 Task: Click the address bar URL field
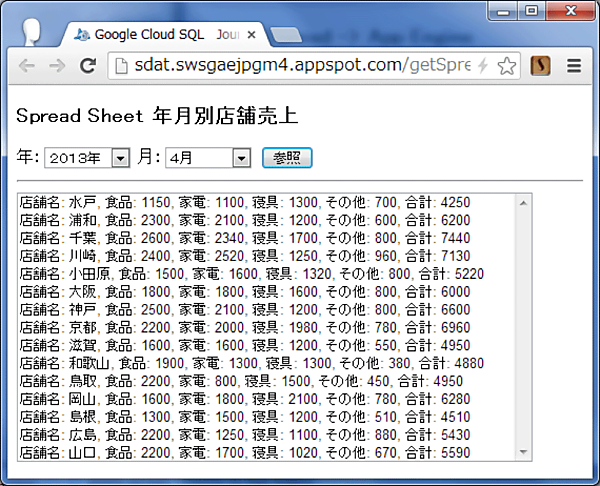coord(290,66)
